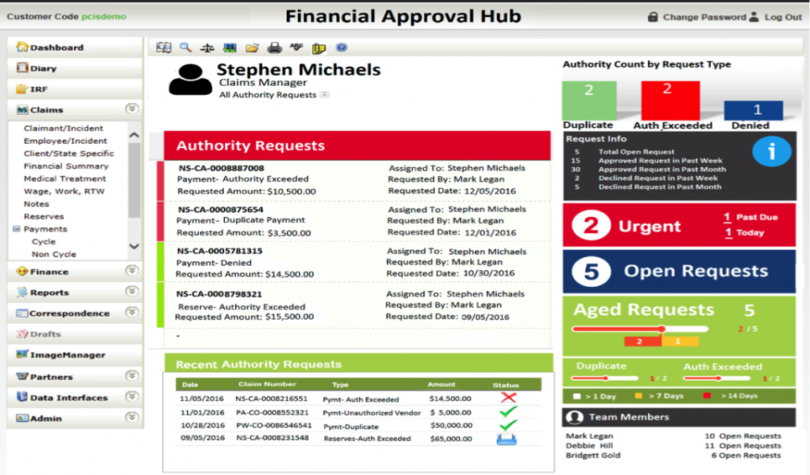Select Reserves in Claims submenu
This screenshot has height=475, width=810.
(x=43, y=216)
